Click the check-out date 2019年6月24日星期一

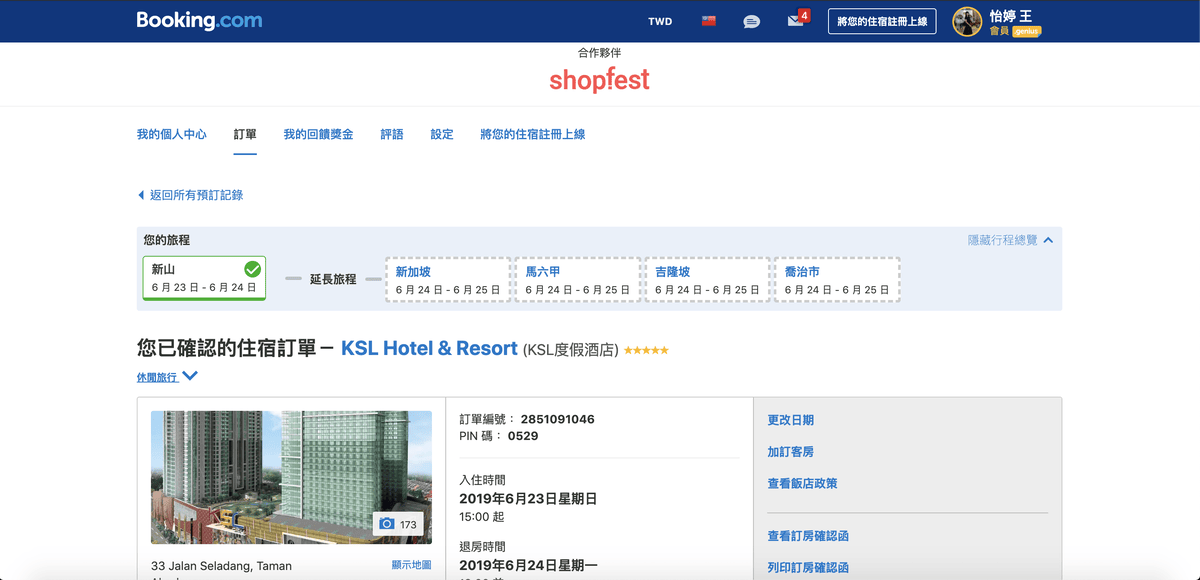click(528, 566)
